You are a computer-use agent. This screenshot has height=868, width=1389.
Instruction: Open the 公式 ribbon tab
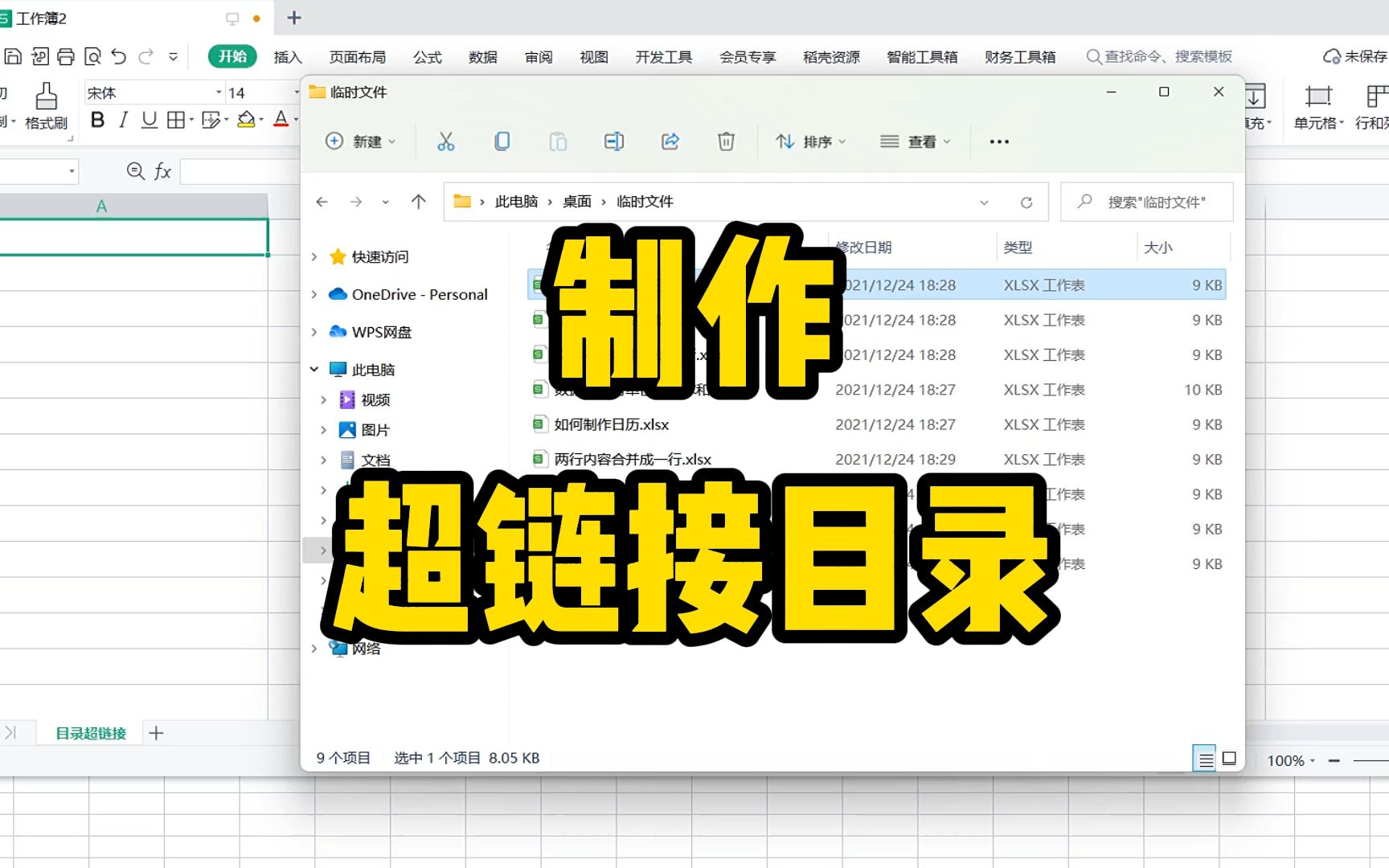(428, 57)
